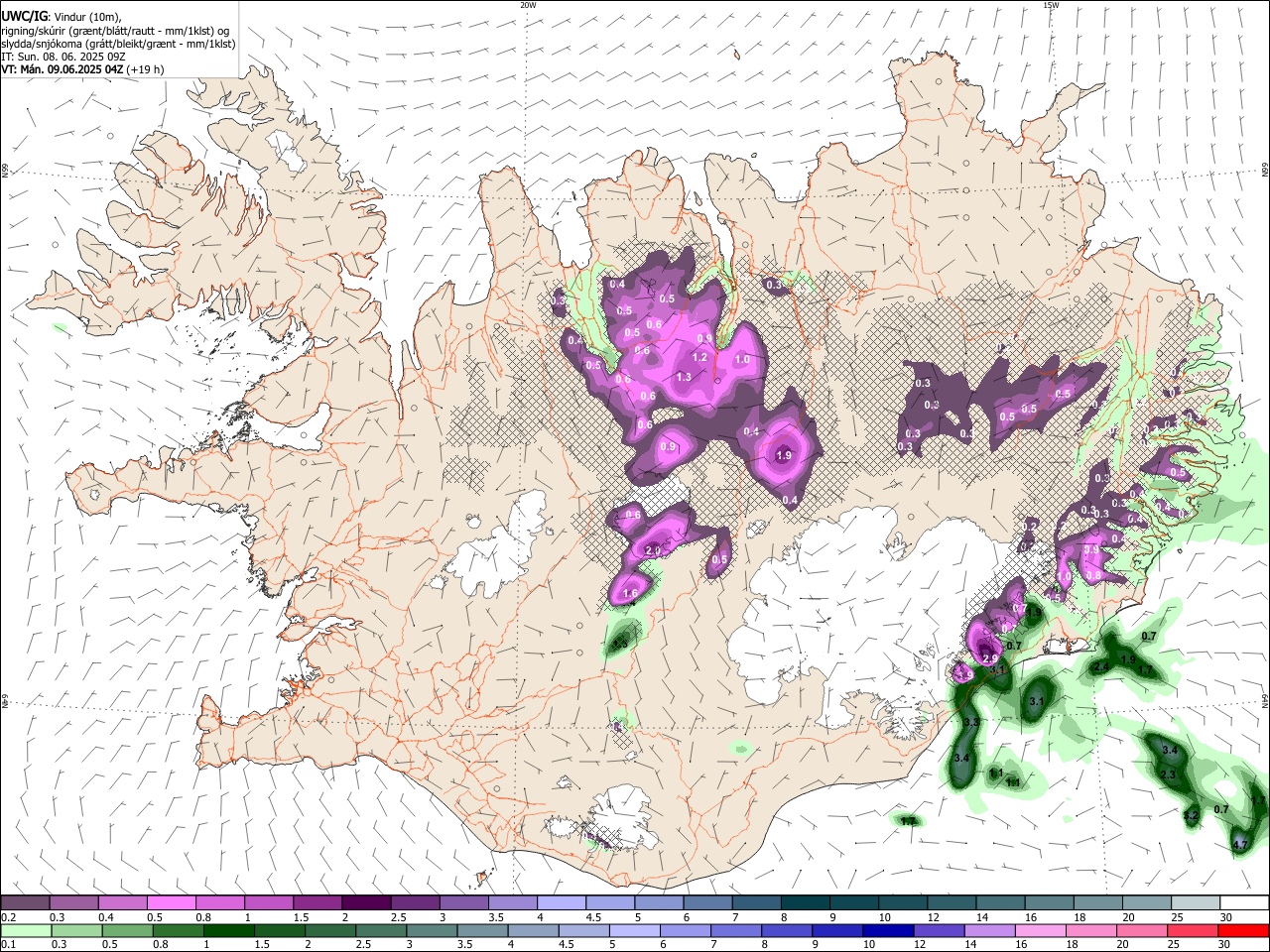
Task: Pick darkest purple snow swatch between 2 and 2.5
Action: coord(366,902)
